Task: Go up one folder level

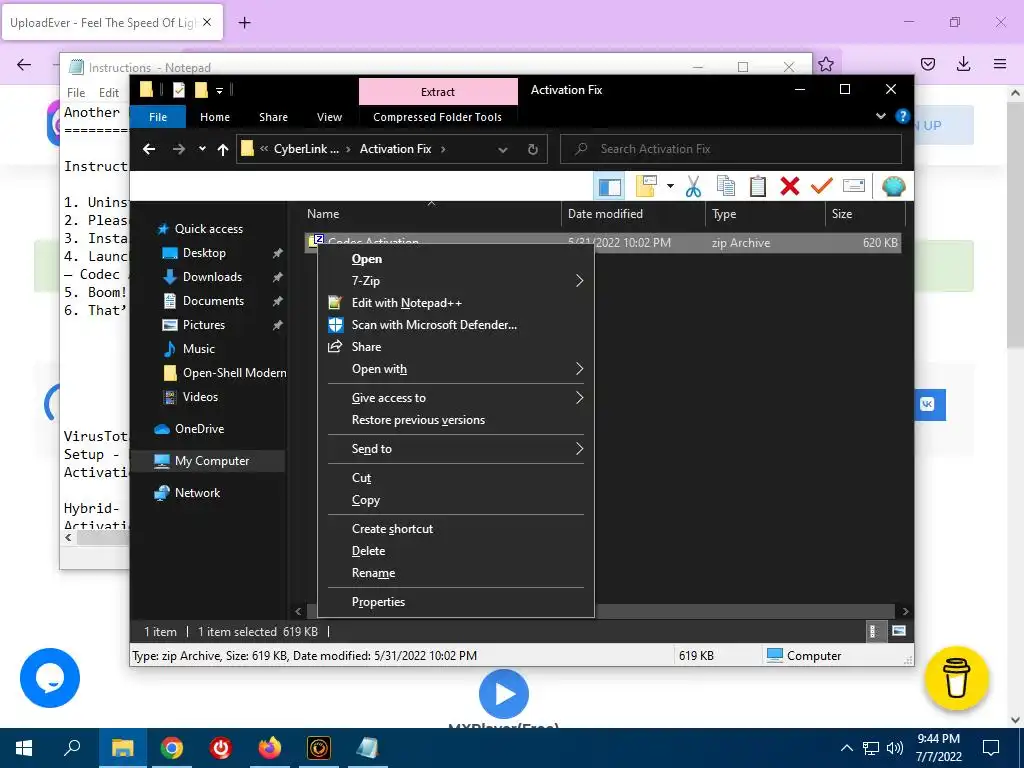Action: pyautogui.click(x=223, y=150)
